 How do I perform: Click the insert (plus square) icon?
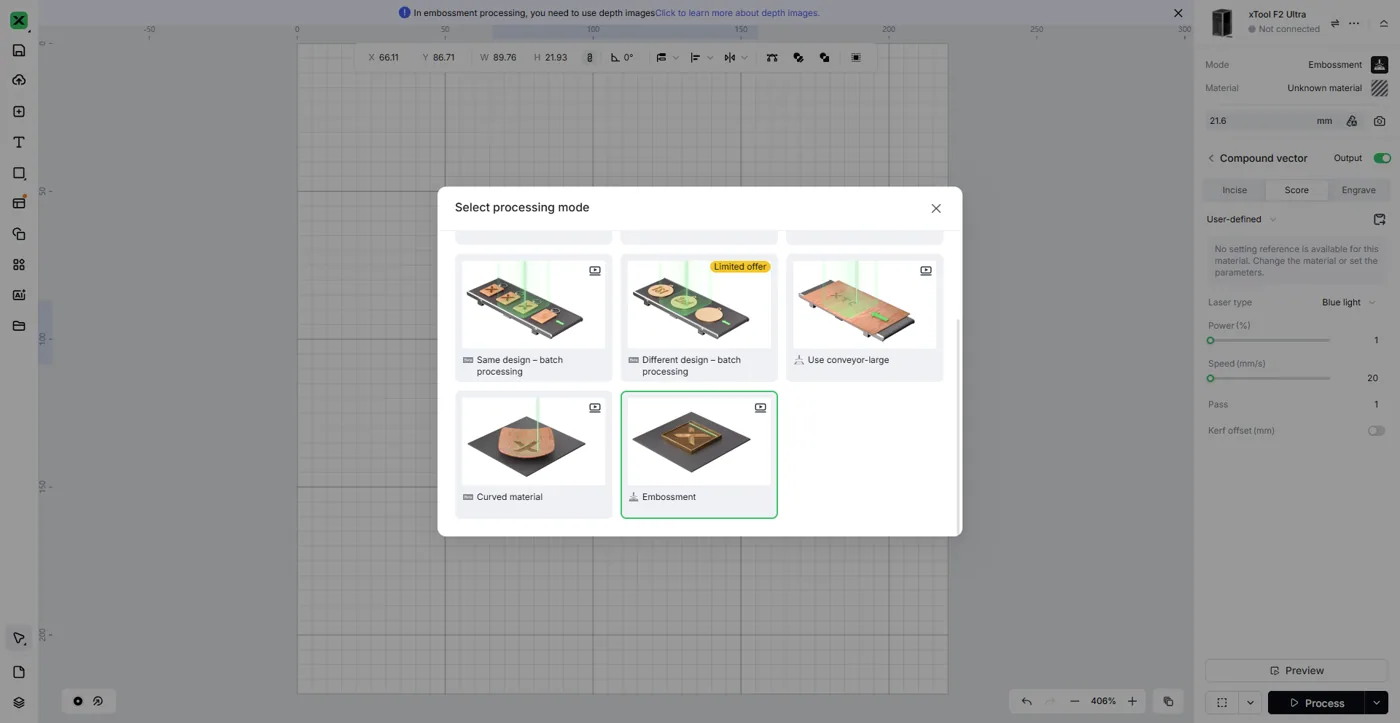pyautogui.click(x=18, y=111)
